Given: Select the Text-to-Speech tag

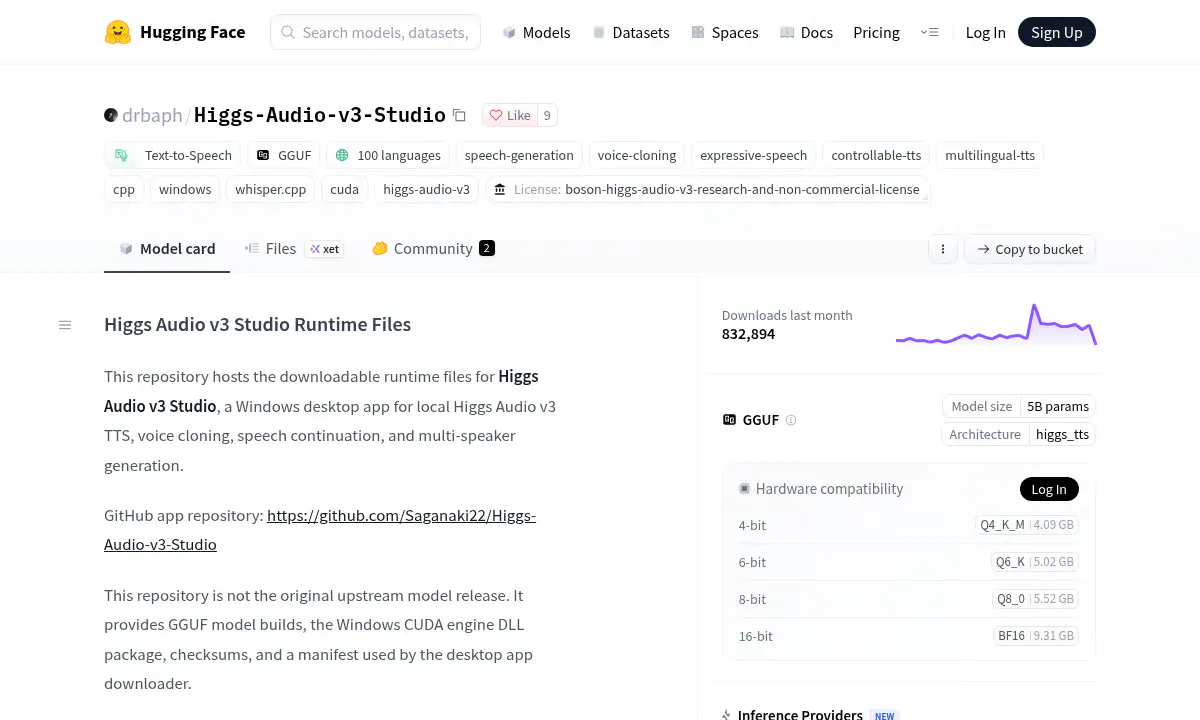Looking at the screenshot, I should point(173,155).
